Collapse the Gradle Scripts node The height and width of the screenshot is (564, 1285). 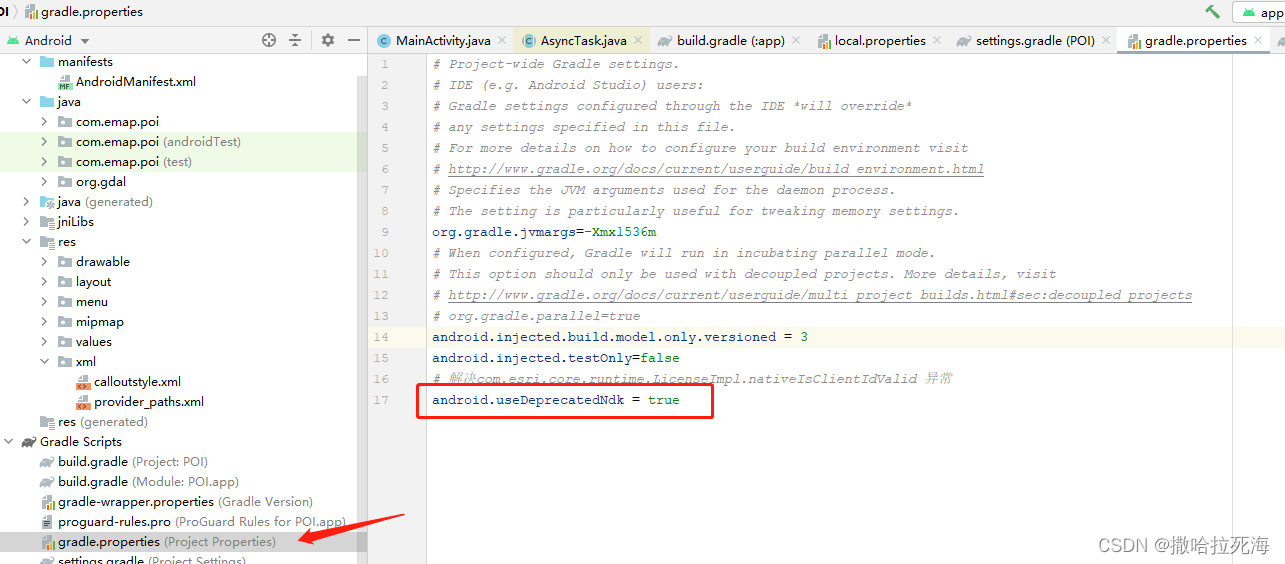[9, 442]
